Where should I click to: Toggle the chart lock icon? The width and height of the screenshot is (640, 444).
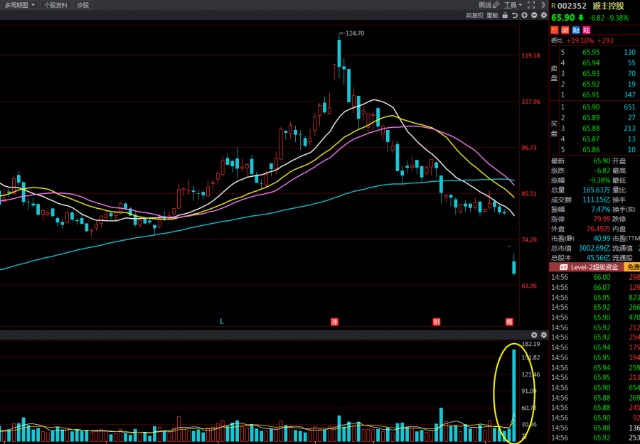[507, 16]
